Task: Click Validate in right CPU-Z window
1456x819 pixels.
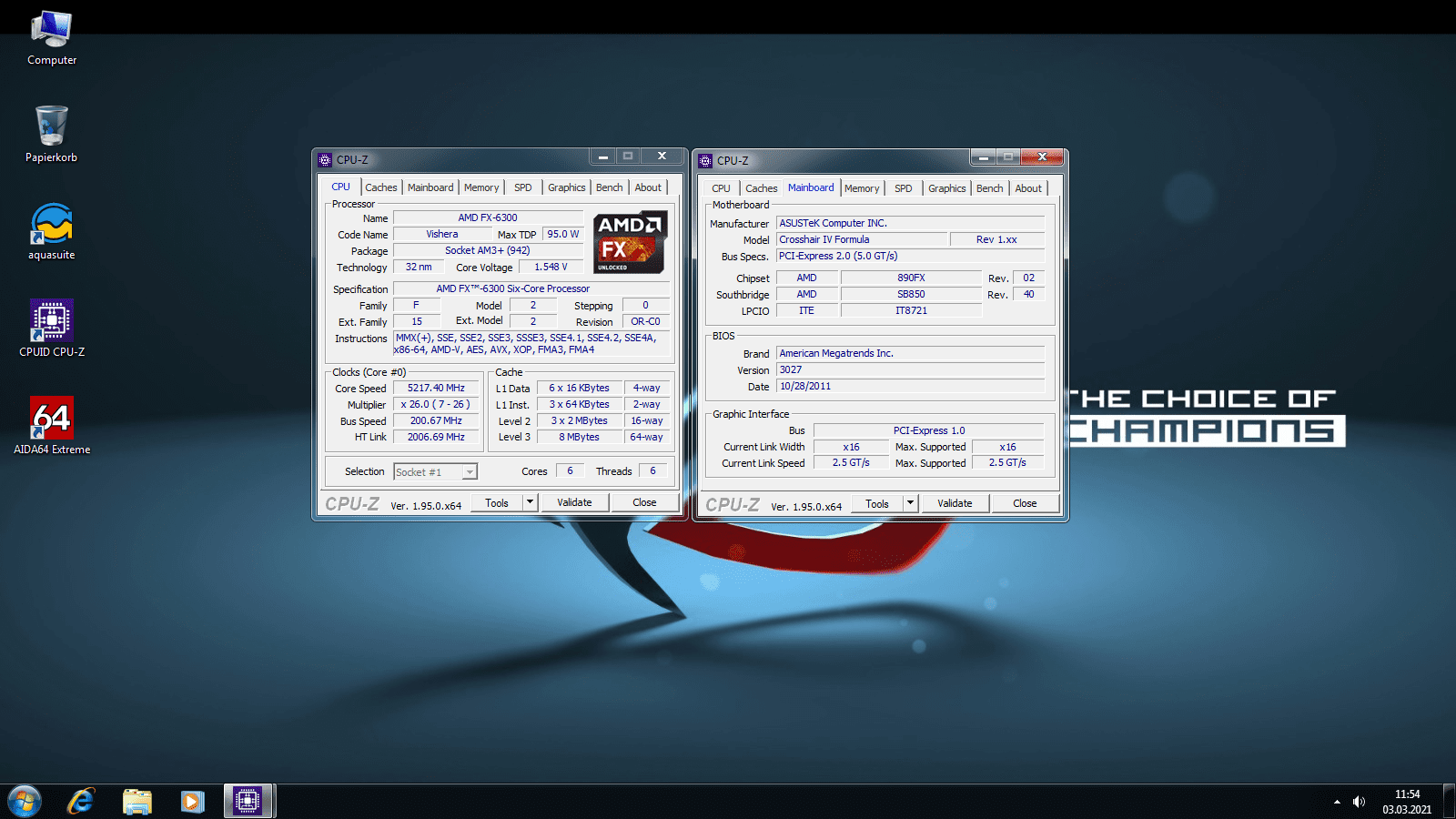Action: (955, 503)
